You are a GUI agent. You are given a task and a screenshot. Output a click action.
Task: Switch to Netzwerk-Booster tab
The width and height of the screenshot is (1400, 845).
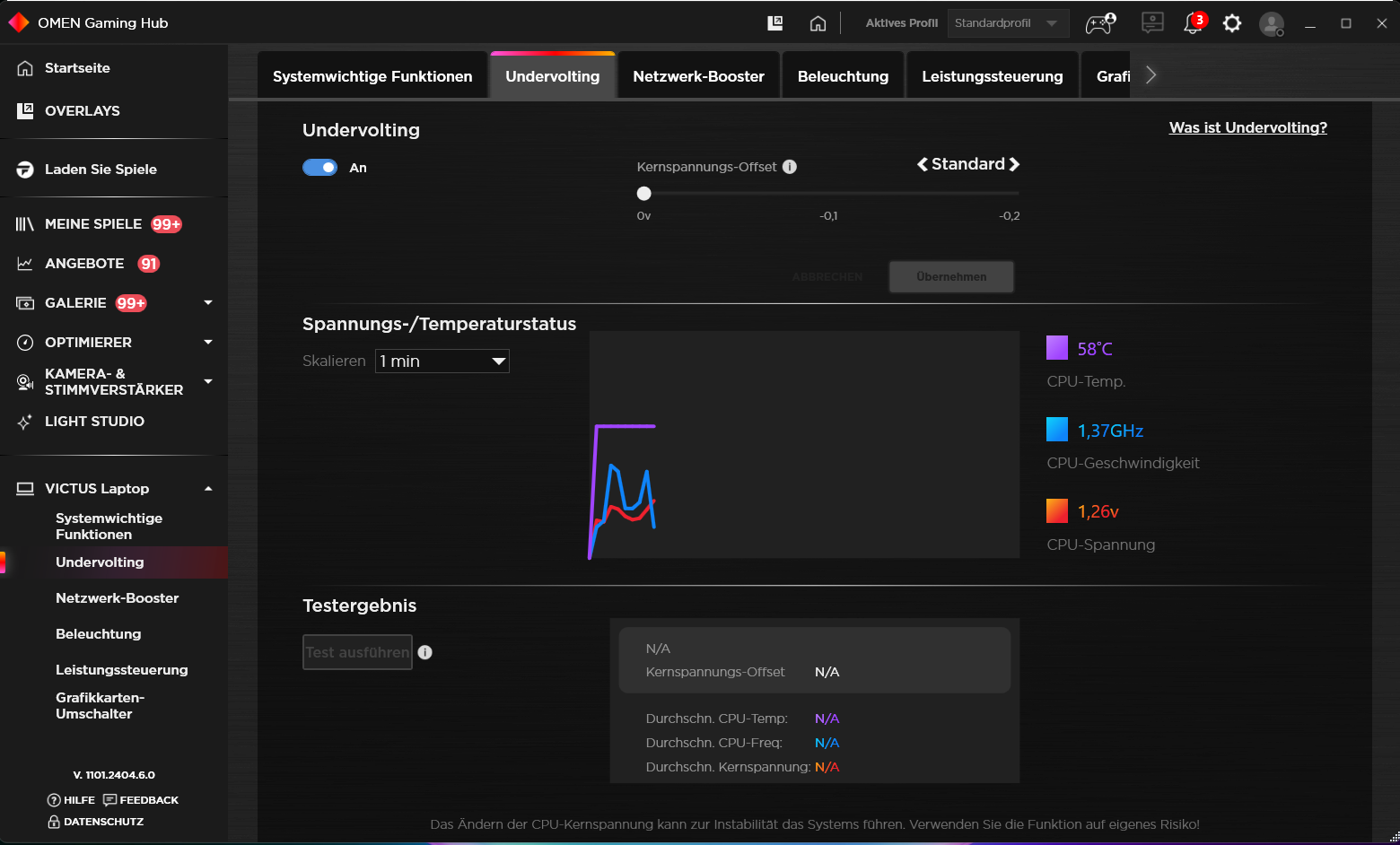[x=699, y=76]
